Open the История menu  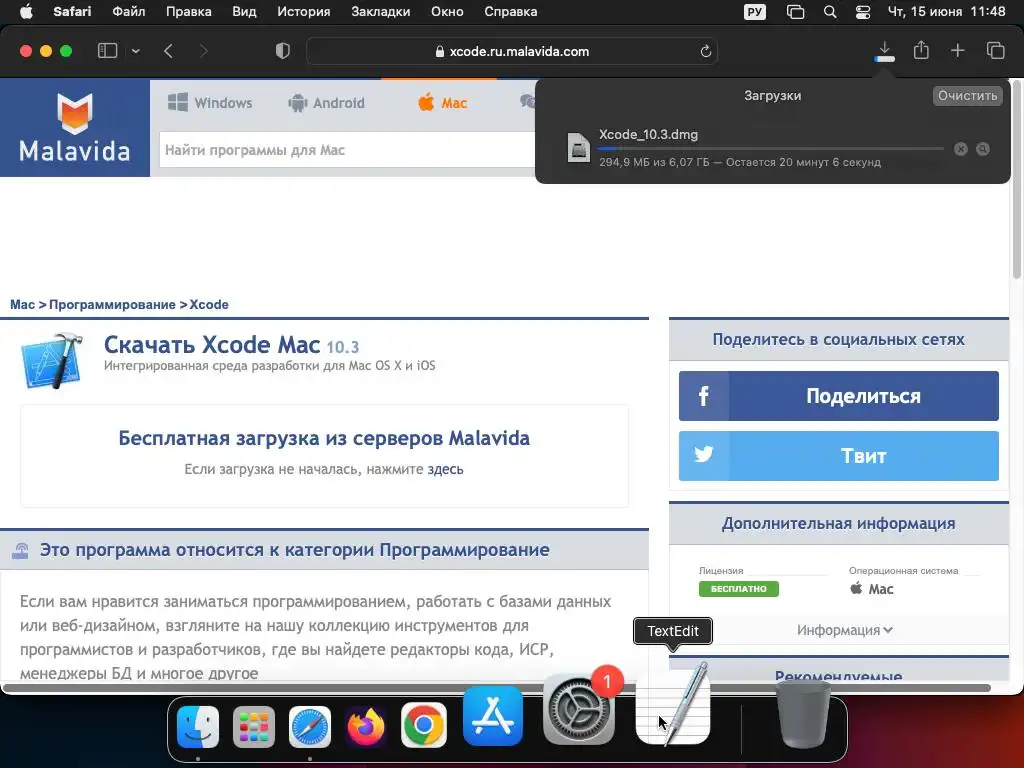[x=304, y=12]
